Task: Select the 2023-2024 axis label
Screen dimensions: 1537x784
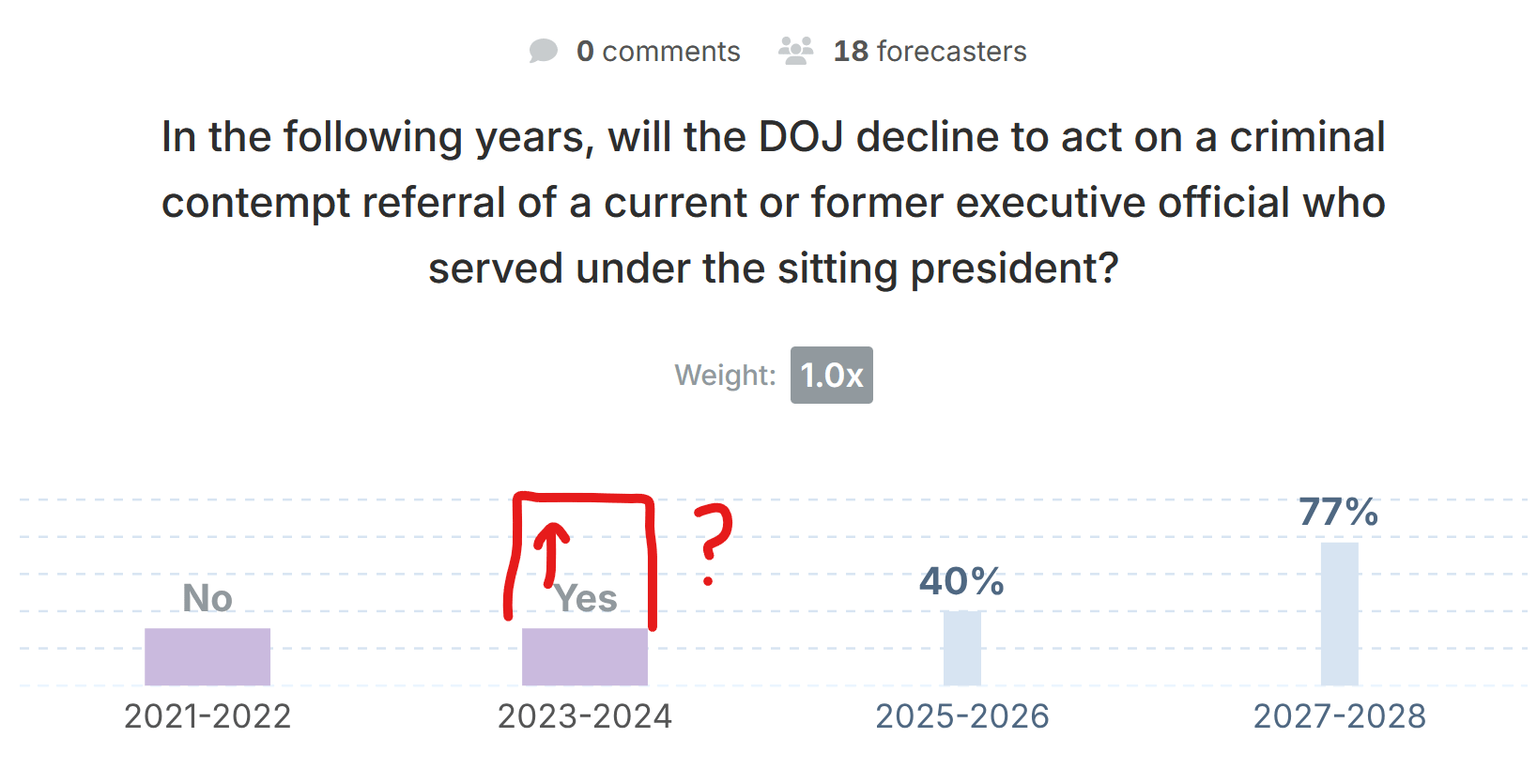Action: tap(585, 716)
